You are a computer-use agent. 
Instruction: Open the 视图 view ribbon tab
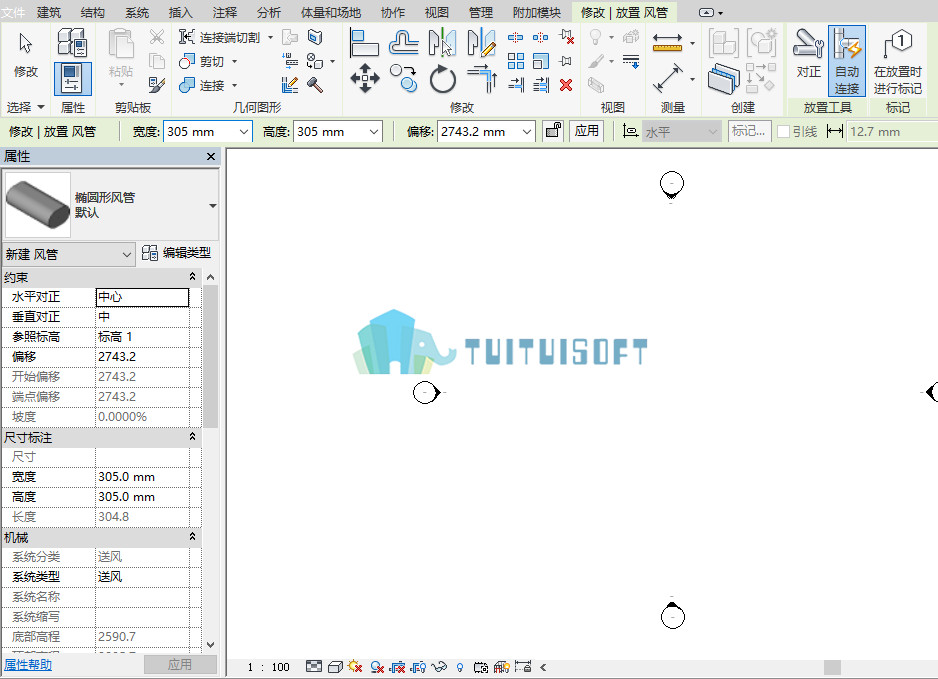[x=436, y=13]
